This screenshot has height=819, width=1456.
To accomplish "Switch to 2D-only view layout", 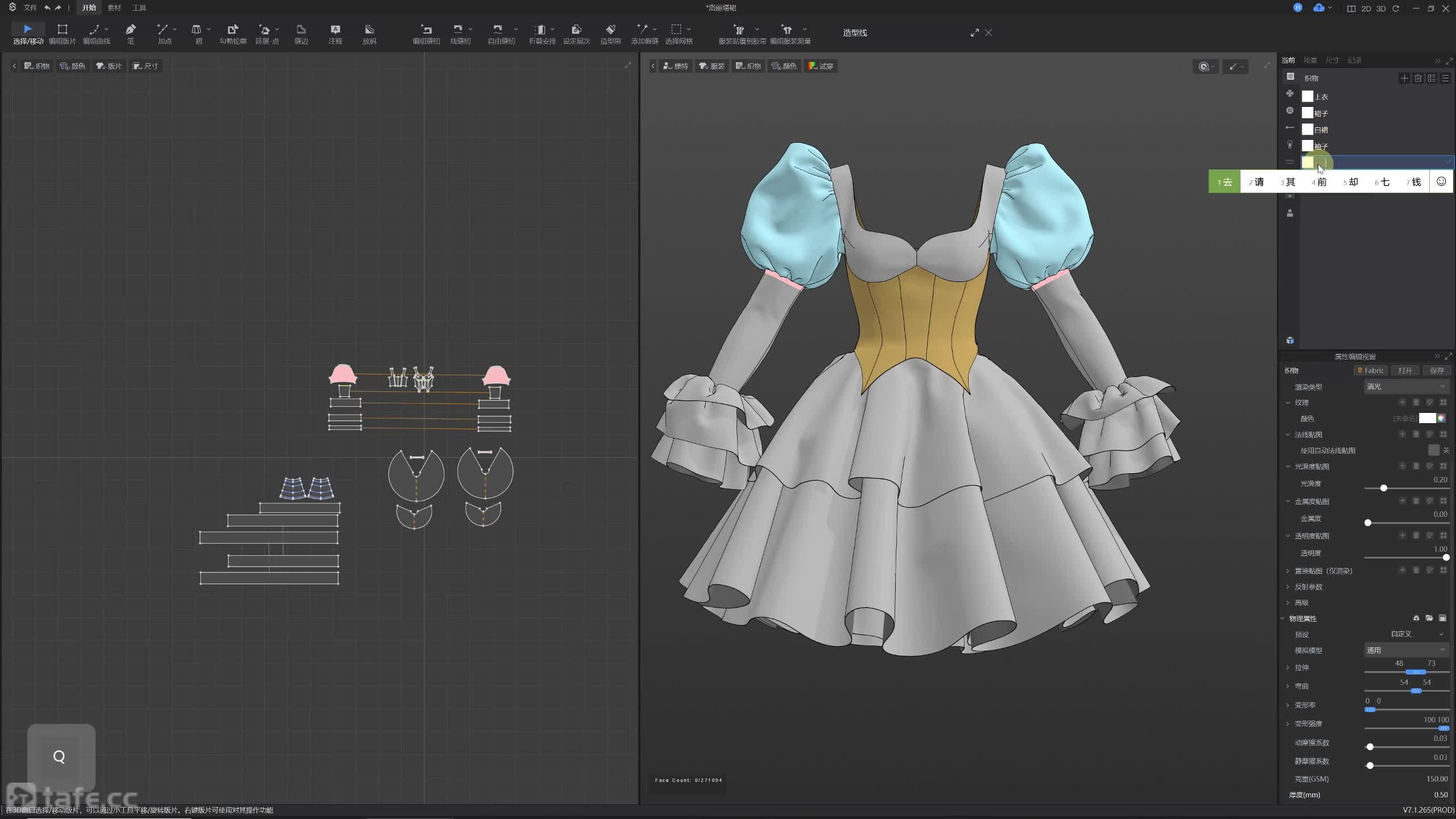I will point(1366,9).
